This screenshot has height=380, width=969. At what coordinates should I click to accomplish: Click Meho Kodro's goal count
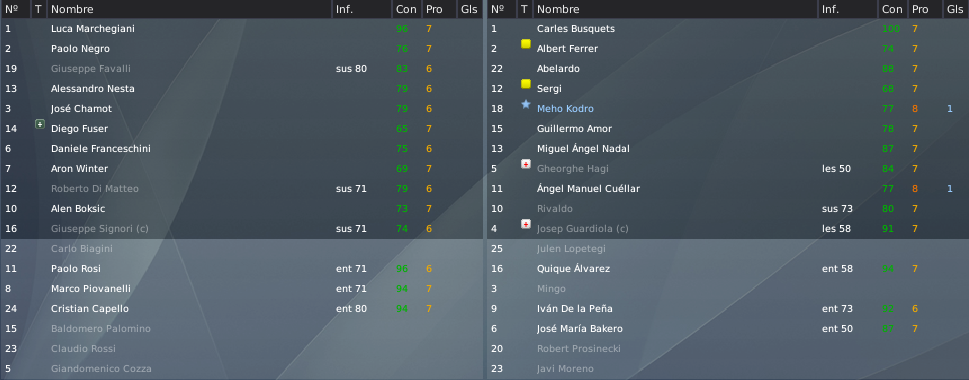click(x=950, y=109)
